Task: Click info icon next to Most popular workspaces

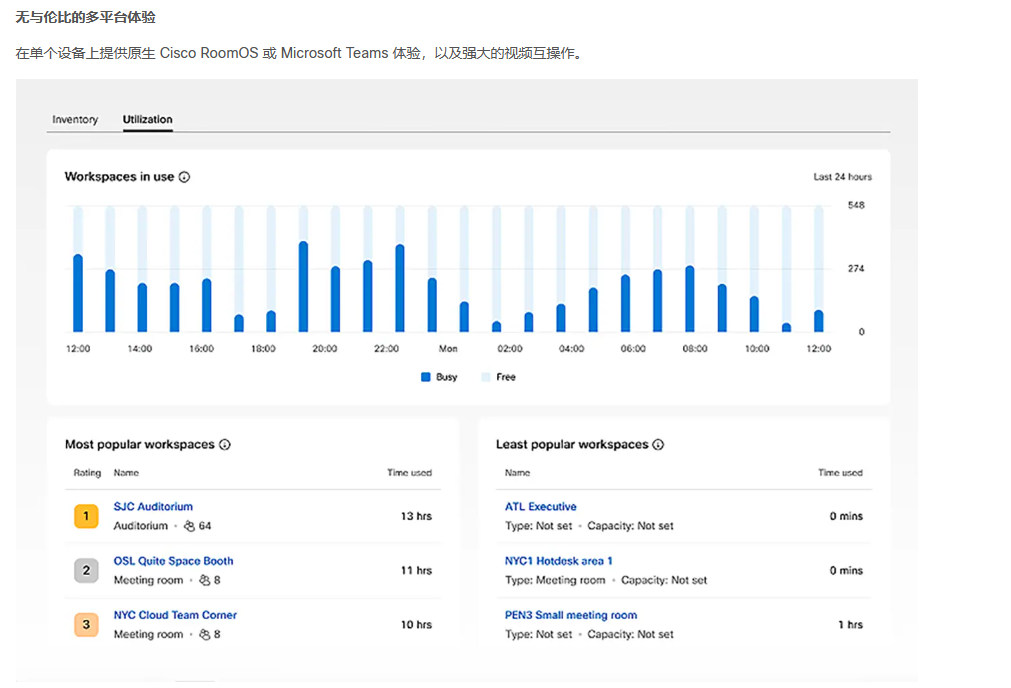Action: pos(225,445)
